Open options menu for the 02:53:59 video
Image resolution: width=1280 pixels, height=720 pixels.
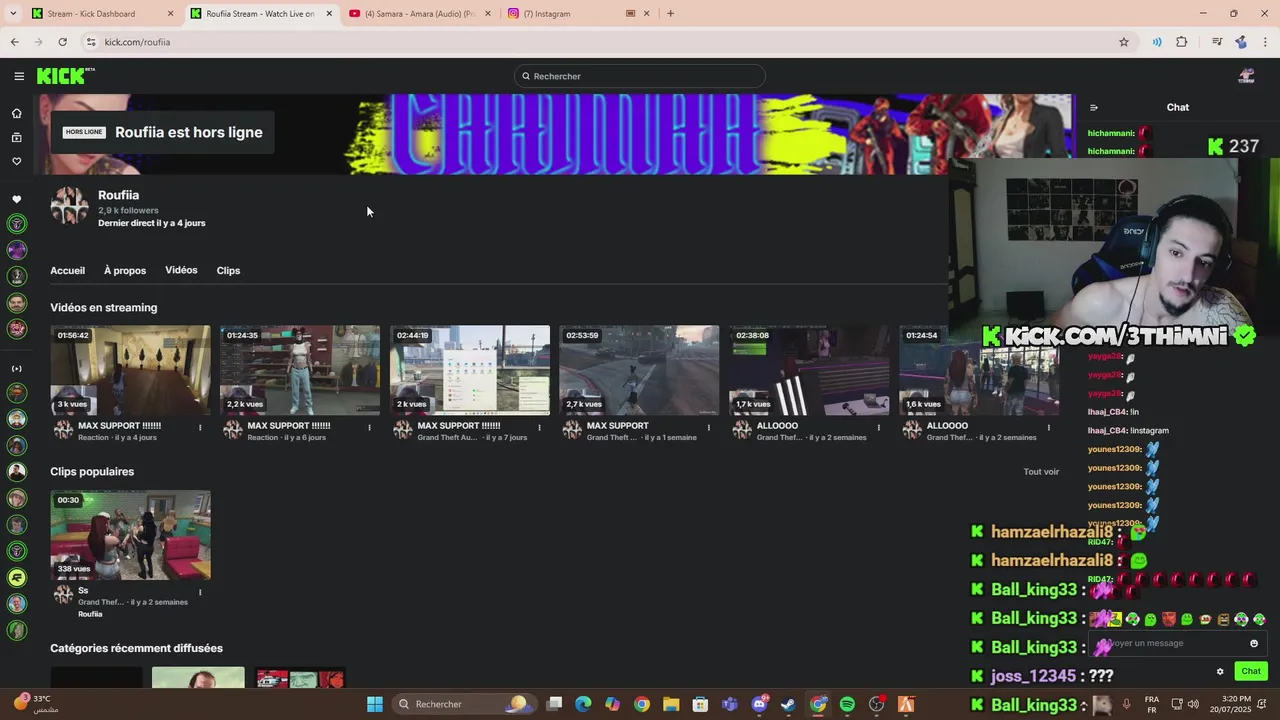tap(709, 427)
